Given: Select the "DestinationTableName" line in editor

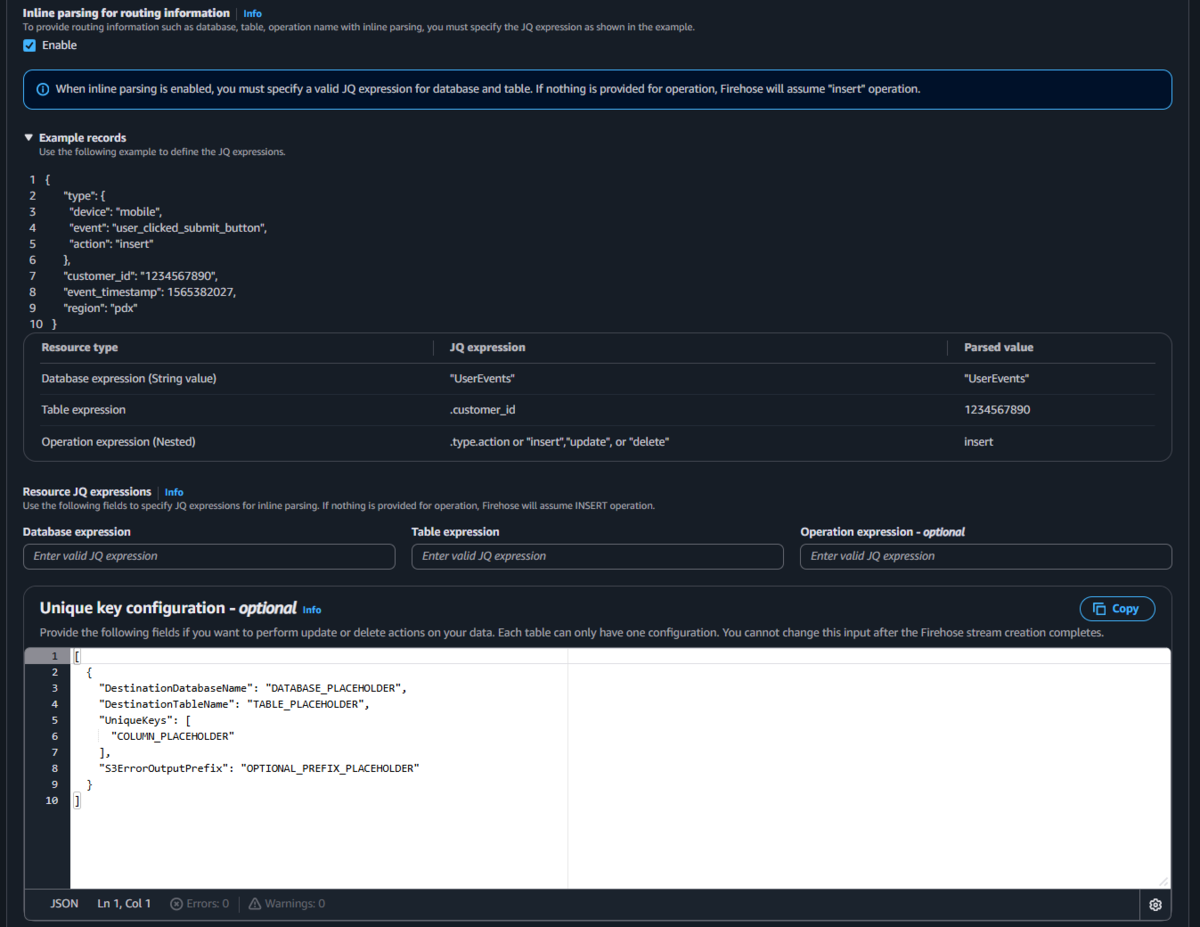Looking at the screenshot, I should 233,704.
